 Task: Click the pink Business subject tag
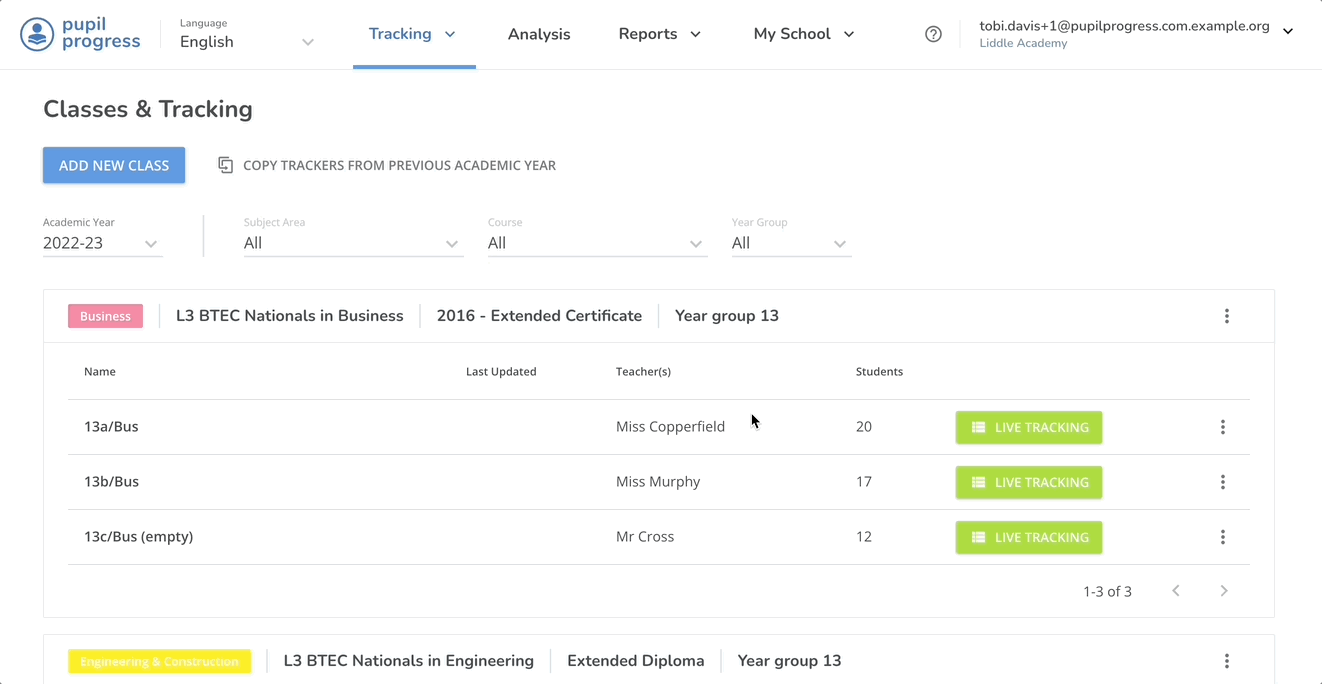coord(105,316)
